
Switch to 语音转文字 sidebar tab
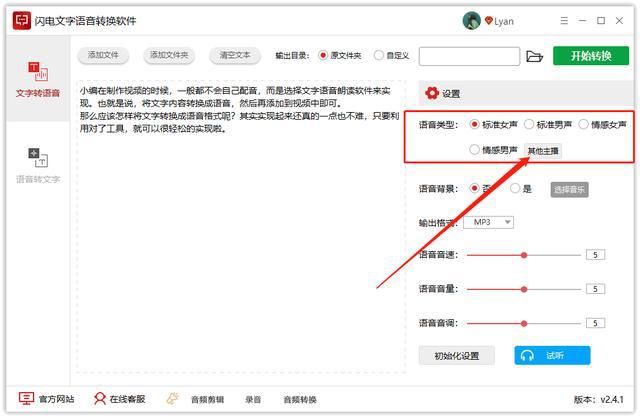pos(38,165)
